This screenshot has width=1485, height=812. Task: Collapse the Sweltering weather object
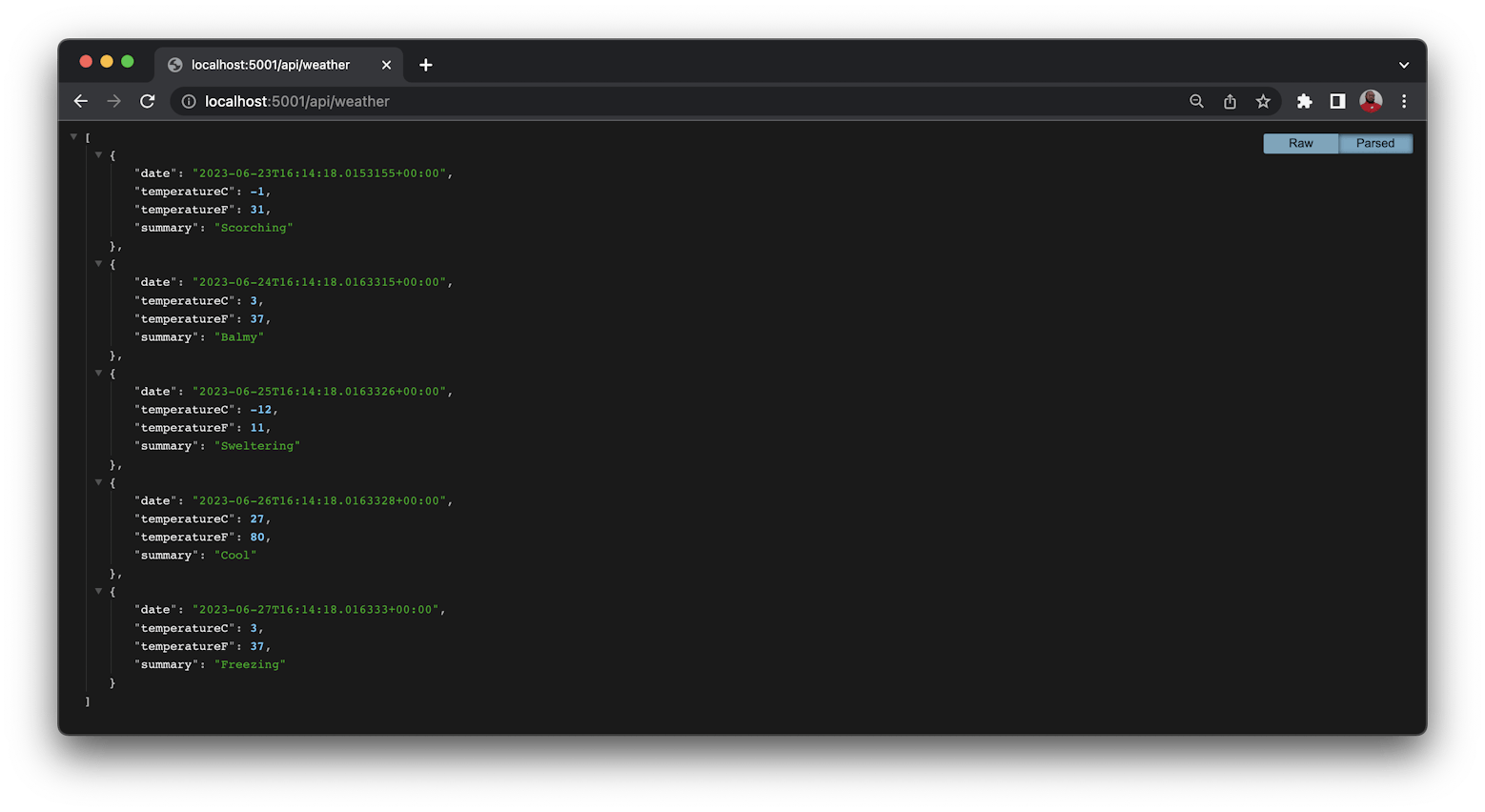click(98, 373)
